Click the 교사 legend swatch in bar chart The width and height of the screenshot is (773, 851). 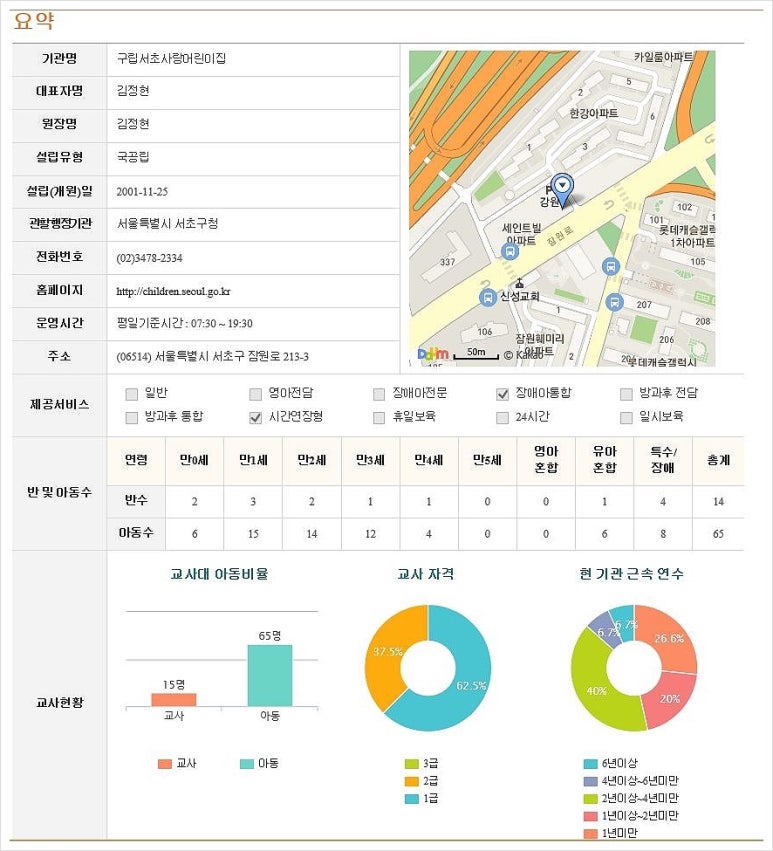164,764
